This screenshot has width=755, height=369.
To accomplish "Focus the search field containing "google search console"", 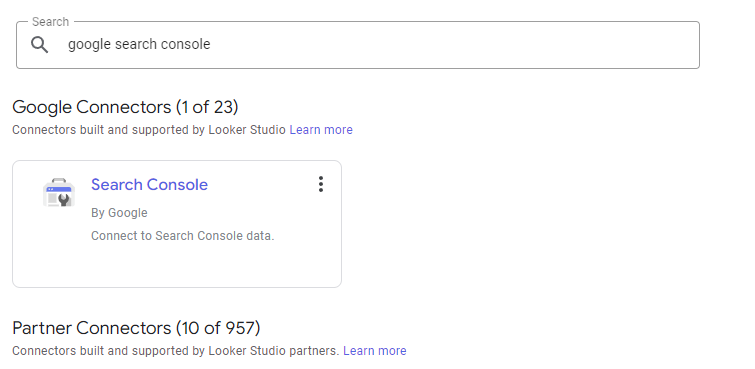I will 358,45.
